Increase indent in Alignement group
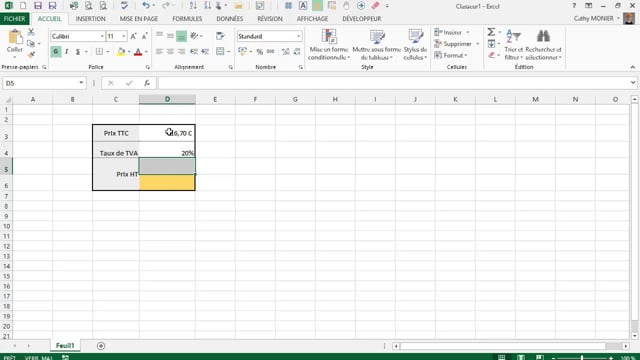640x360 pixels. point(205,51)
